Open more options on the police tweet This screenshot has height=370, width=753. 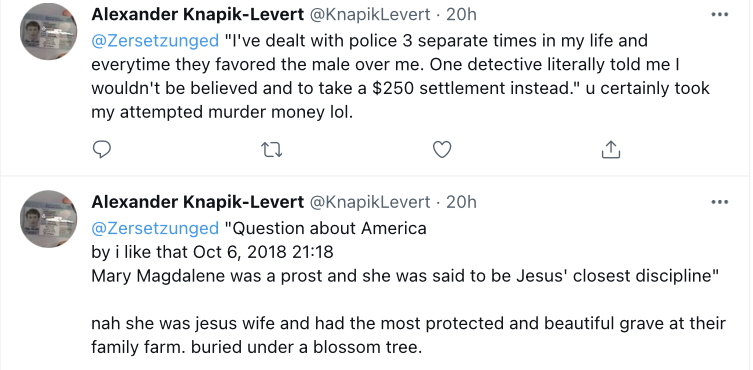click(x=719, y=15)
